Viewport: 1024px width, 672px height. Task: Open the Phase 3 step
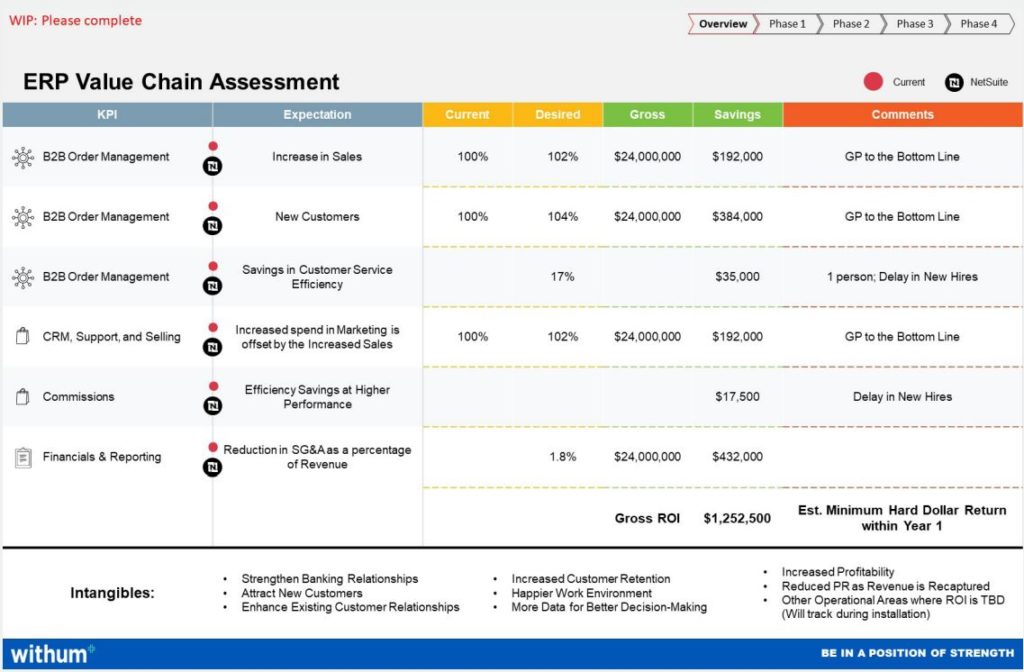pyautogui.click(x=915, y=24)
